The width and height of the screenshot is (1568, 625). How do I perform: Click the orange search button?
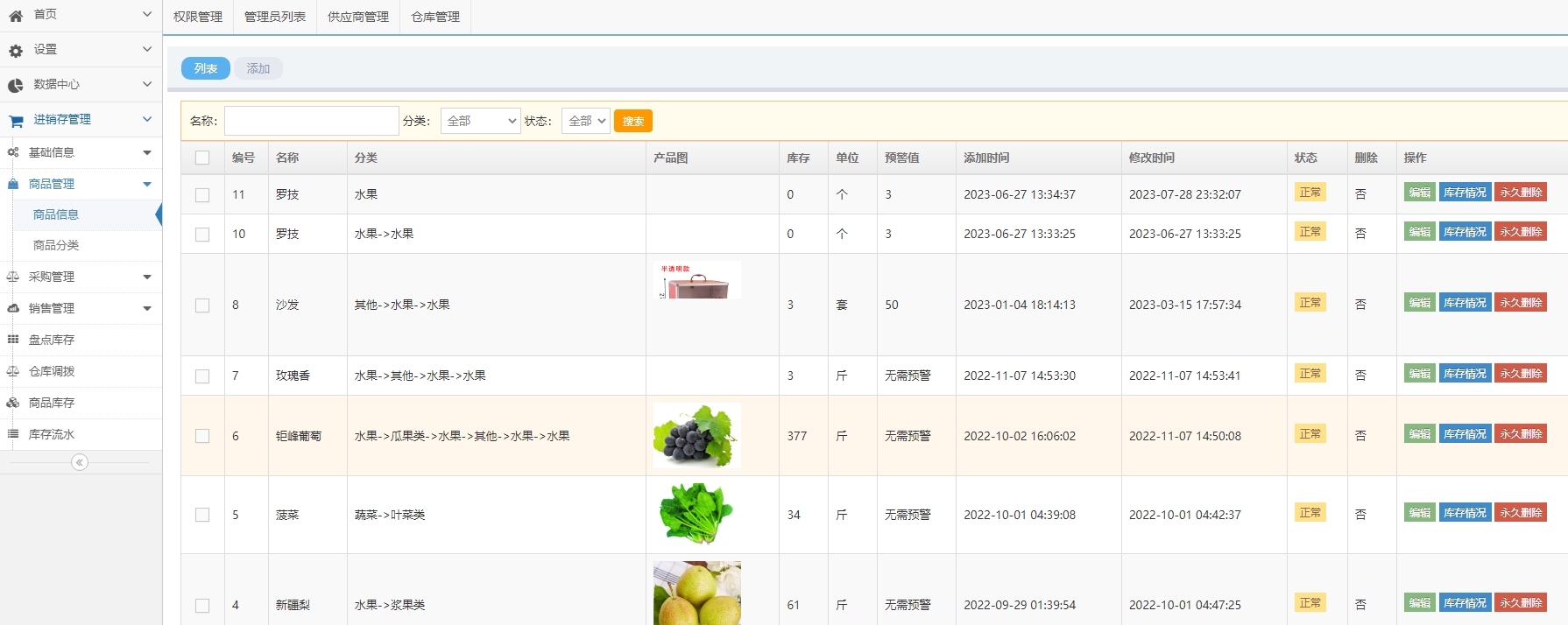tap(632, 121)
